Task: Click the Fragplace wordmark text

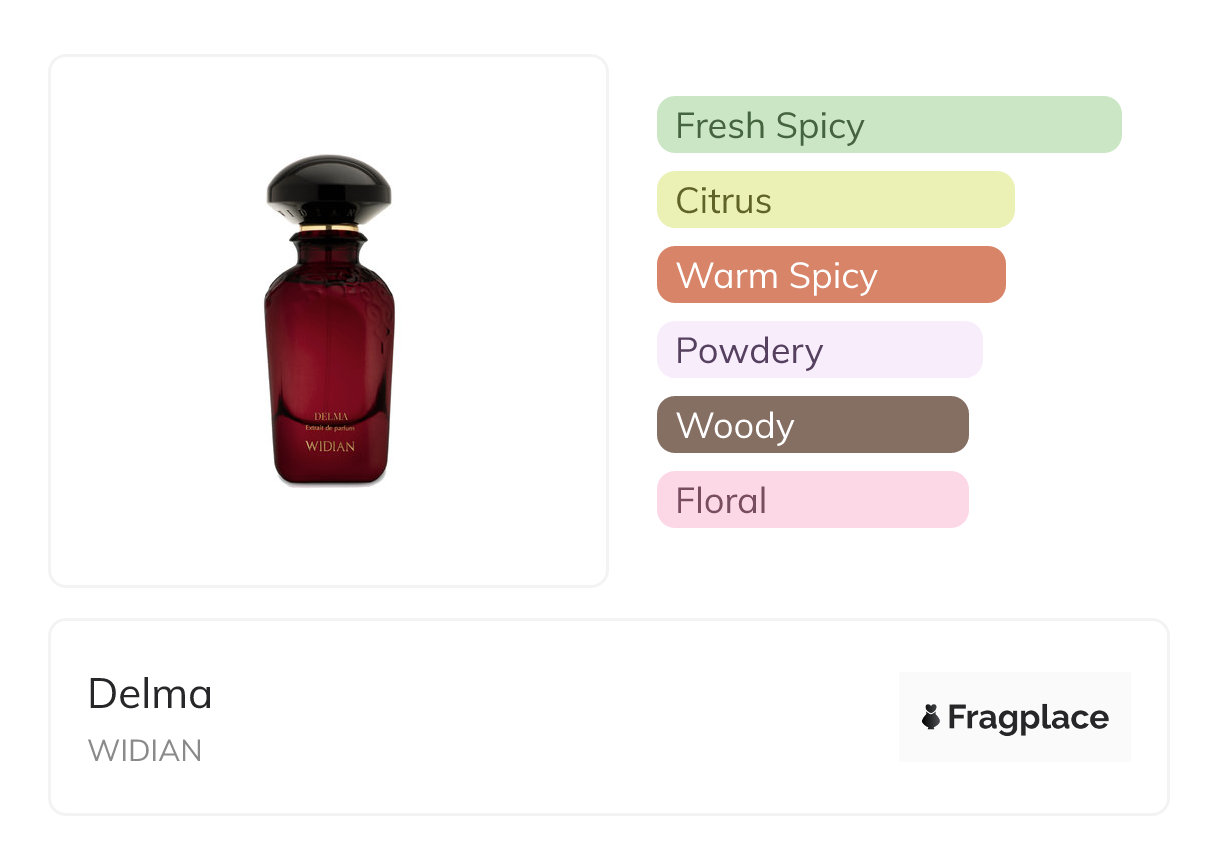Action: (x=1028, y=717)
